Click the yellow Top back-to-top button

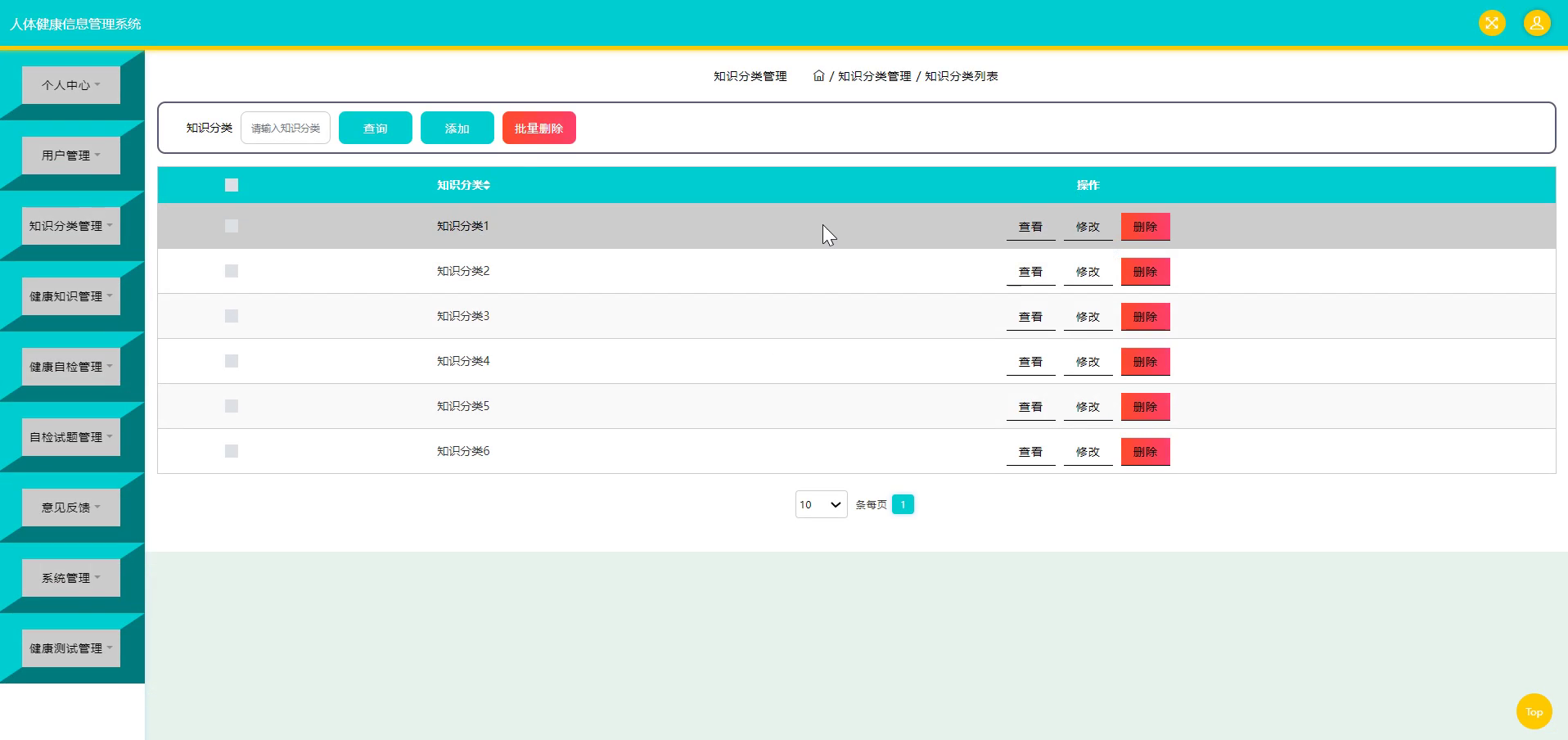tap(1534, 711)
